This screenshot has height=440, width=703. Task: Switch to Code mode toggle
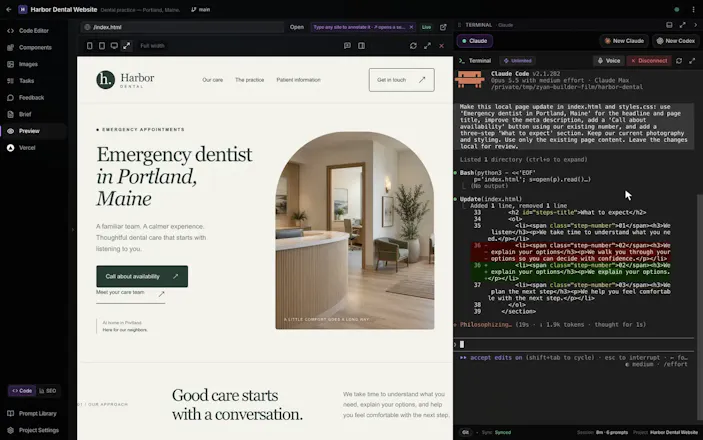coord(22,391)
